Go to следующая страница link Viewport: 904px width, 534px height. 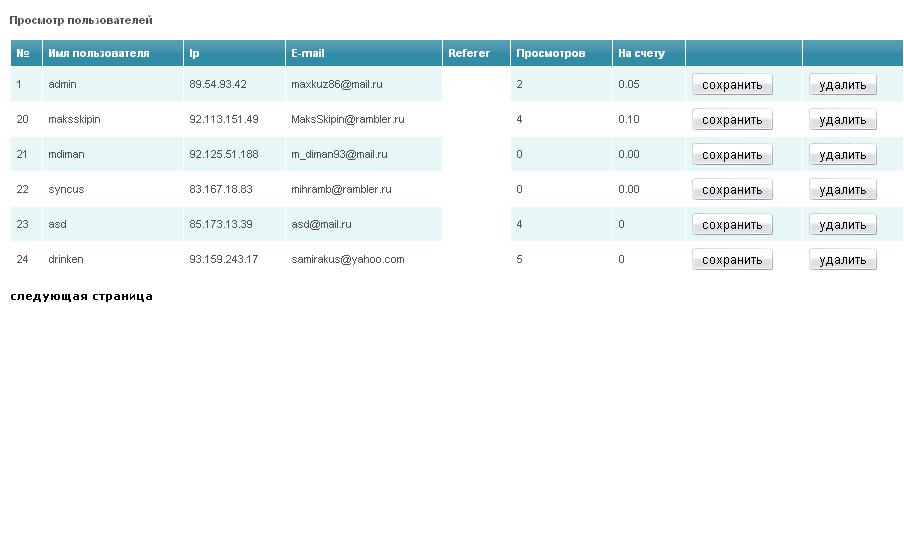coord(81,296)
